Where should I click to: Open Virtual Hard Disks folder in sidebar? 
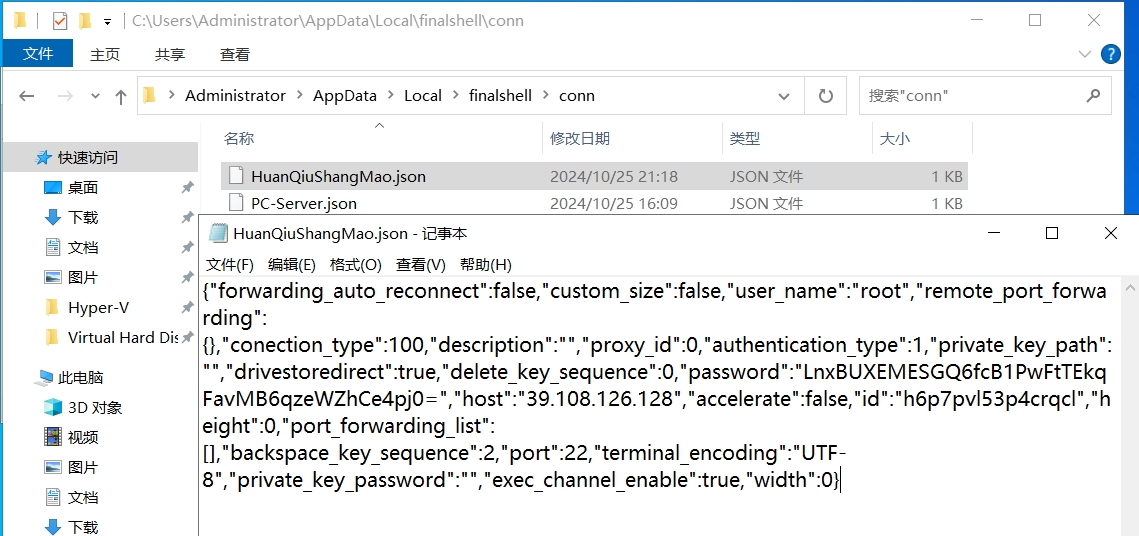tap(123, 338)
